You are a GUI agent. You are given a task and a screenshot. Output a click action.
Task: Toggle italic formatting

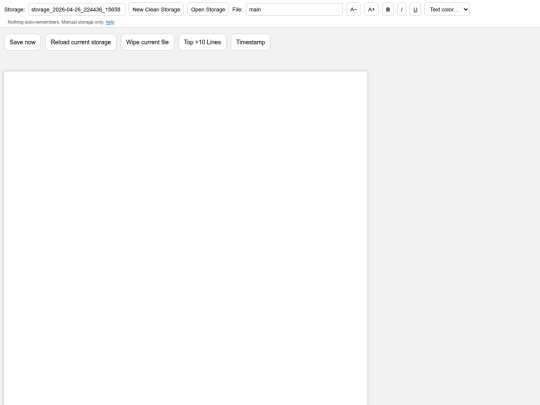[402, 9]
